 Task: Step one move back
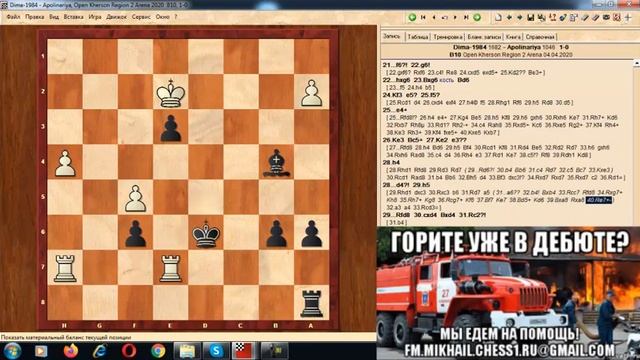coord(434,17)
